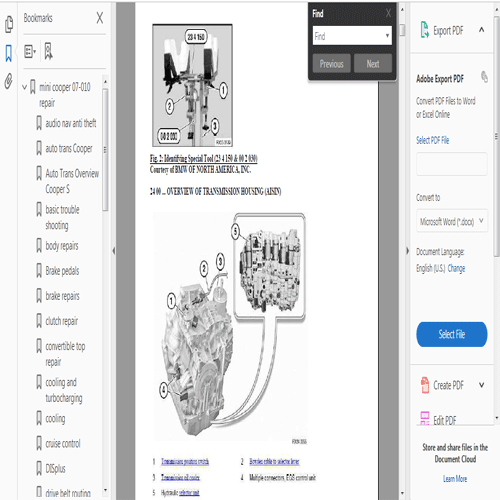The height and width of the screenshot is (500, 500).
Task: Click the blue Select File button
Action: pos(452,334)
